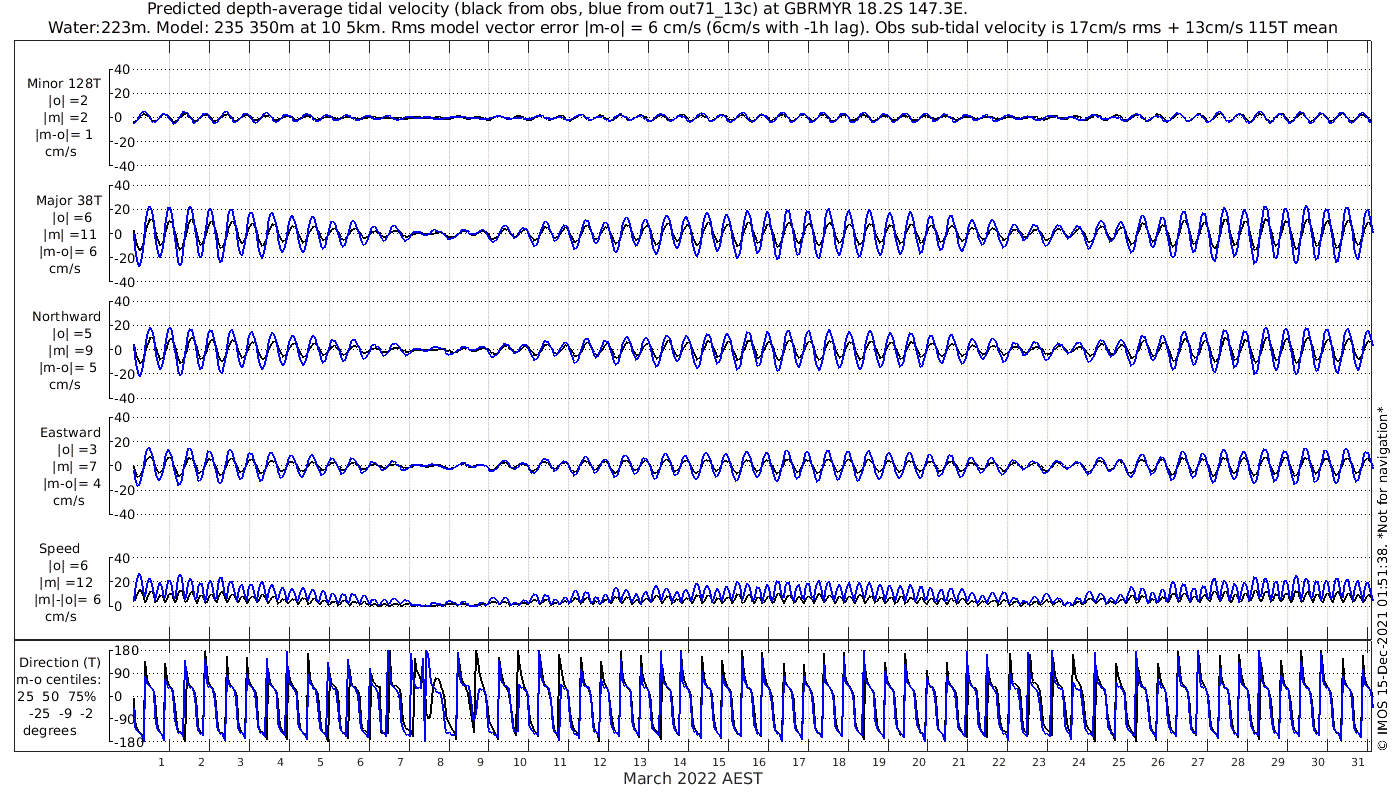Select the '|m-o|= 4' value in Eastward panel
Screen dimensions: 1400x800
(71, 483)
